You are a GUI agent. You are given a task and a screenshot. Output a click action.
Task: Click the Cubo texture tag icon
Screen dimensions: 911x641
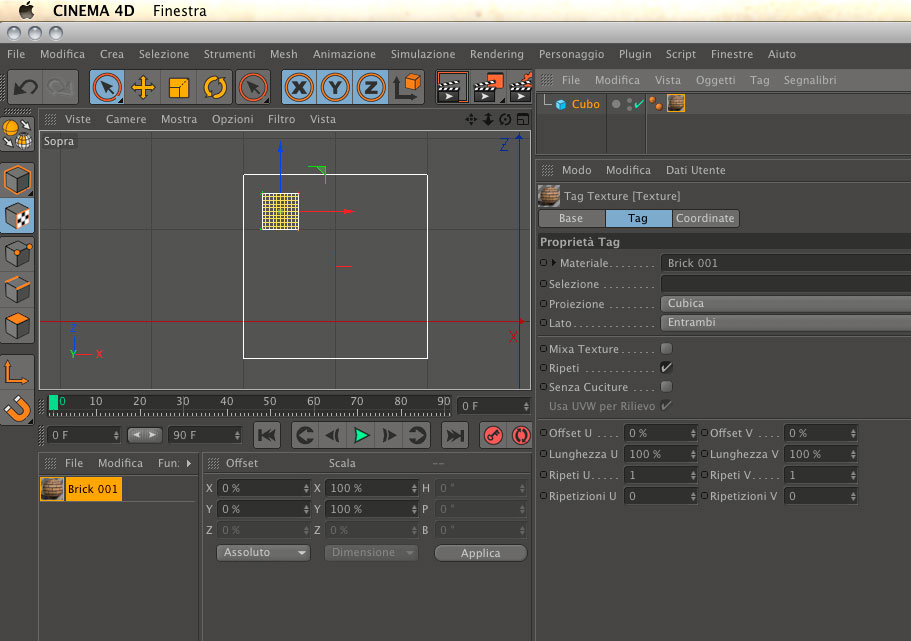pos(676,103)
